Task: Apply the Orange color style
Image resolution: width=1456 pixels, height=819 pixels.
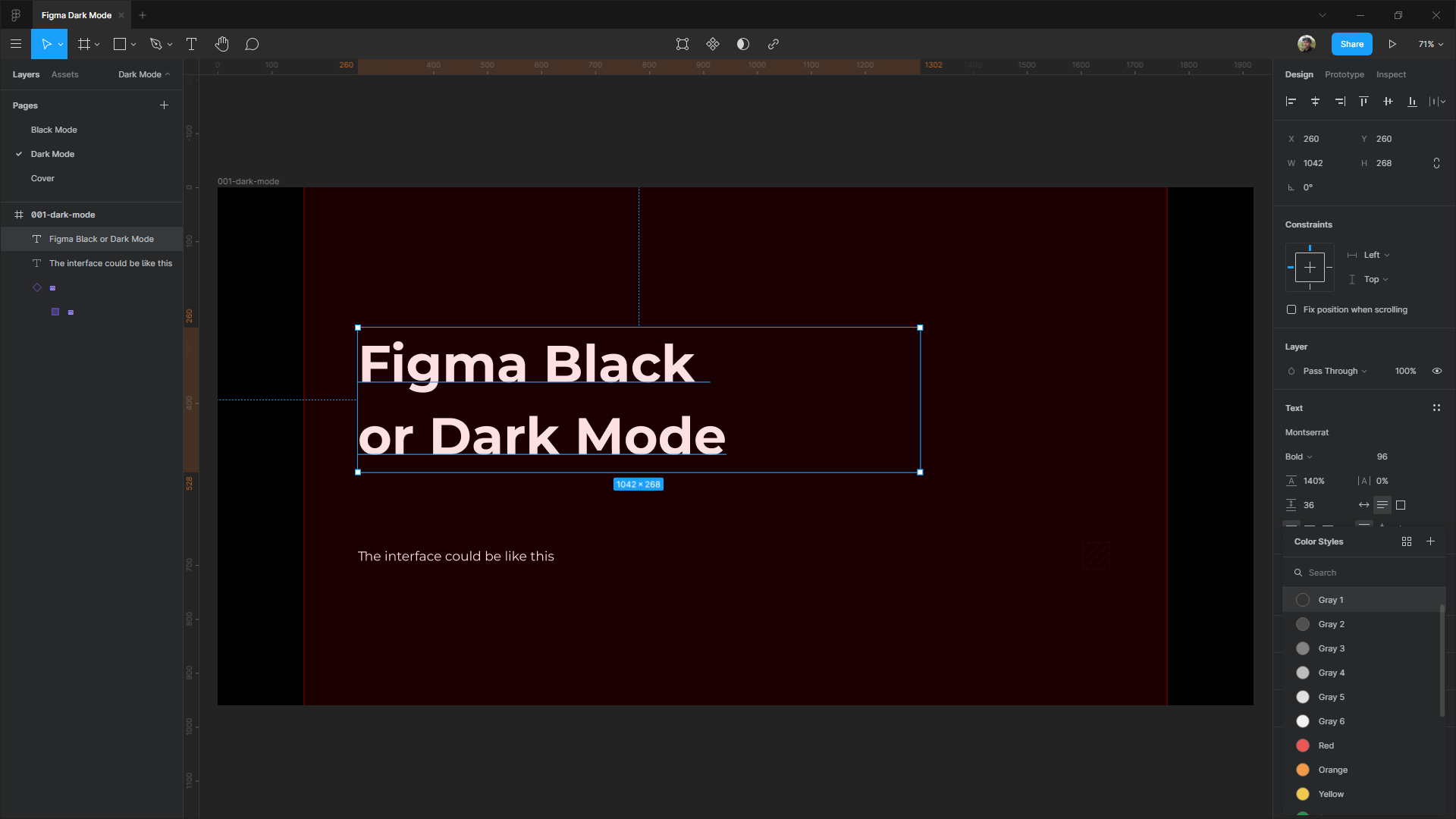Action: (1363, 770)
